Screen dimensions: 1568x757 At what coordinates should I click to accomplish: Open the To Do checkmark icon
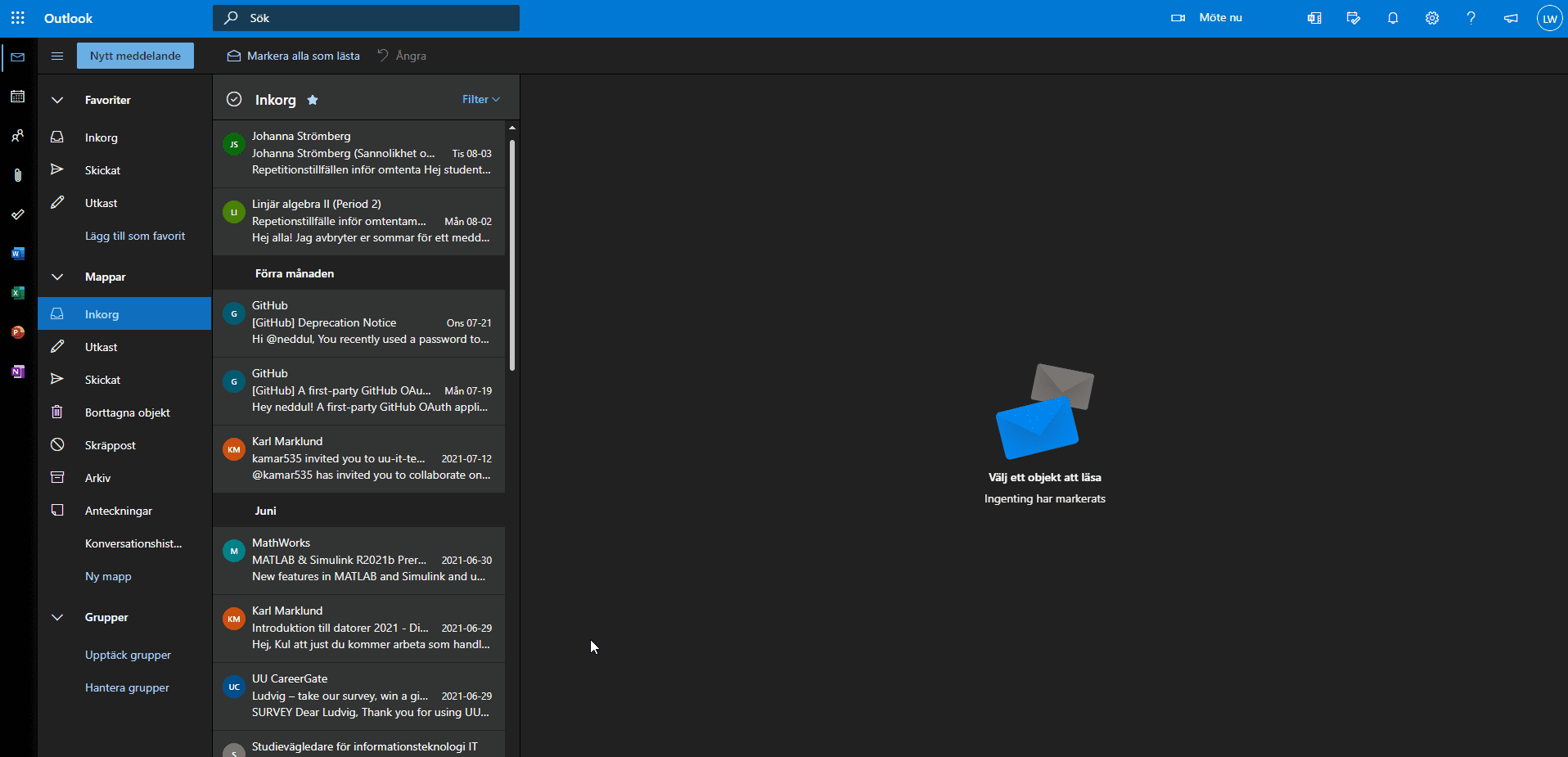pyautogui.click(x=18, y=214)
